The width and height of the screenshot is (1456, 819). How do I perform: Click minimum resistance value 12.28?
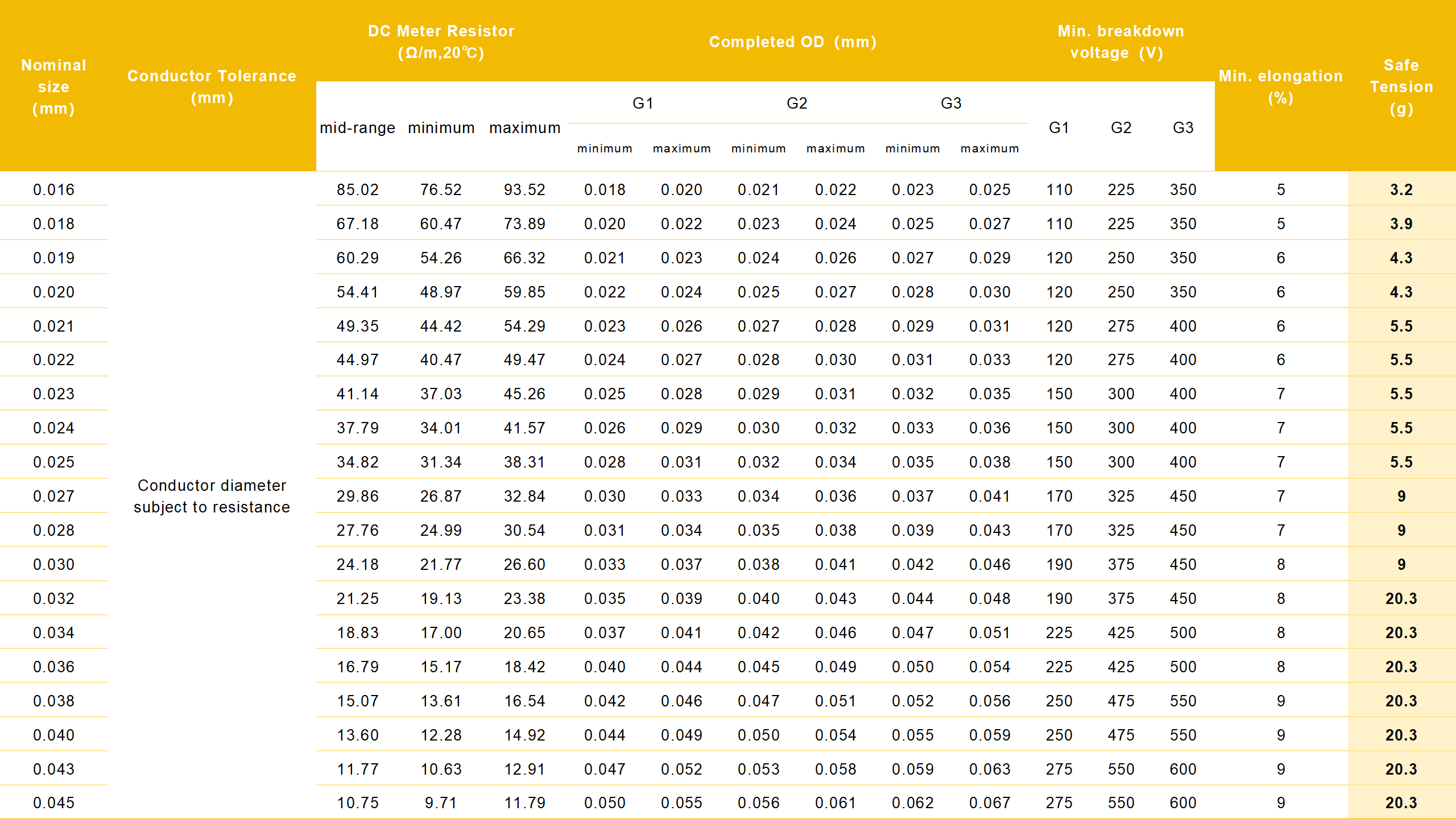point(441,735)
